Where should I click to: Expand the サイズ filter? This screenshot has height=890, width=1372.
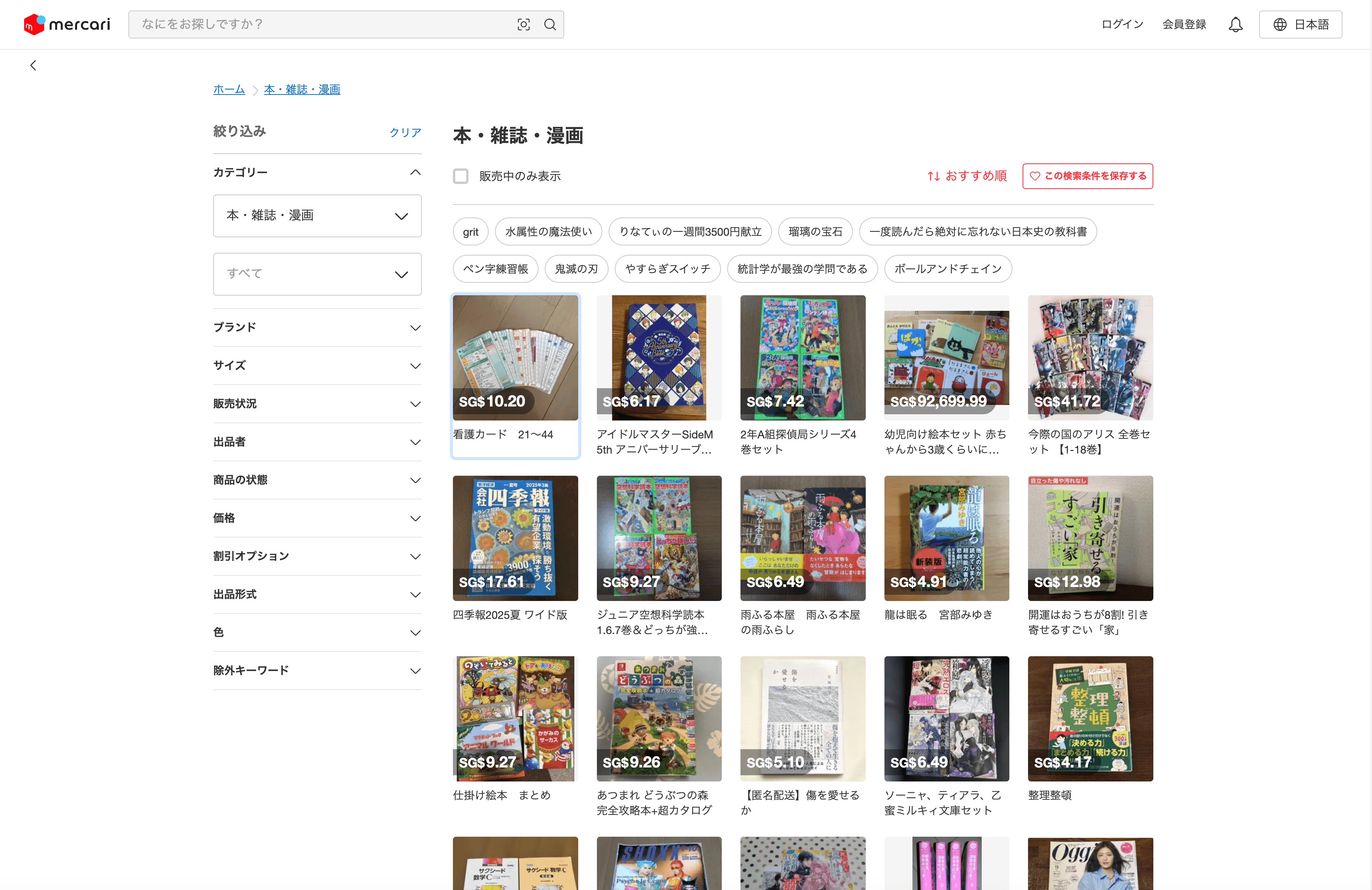(317, 366)
